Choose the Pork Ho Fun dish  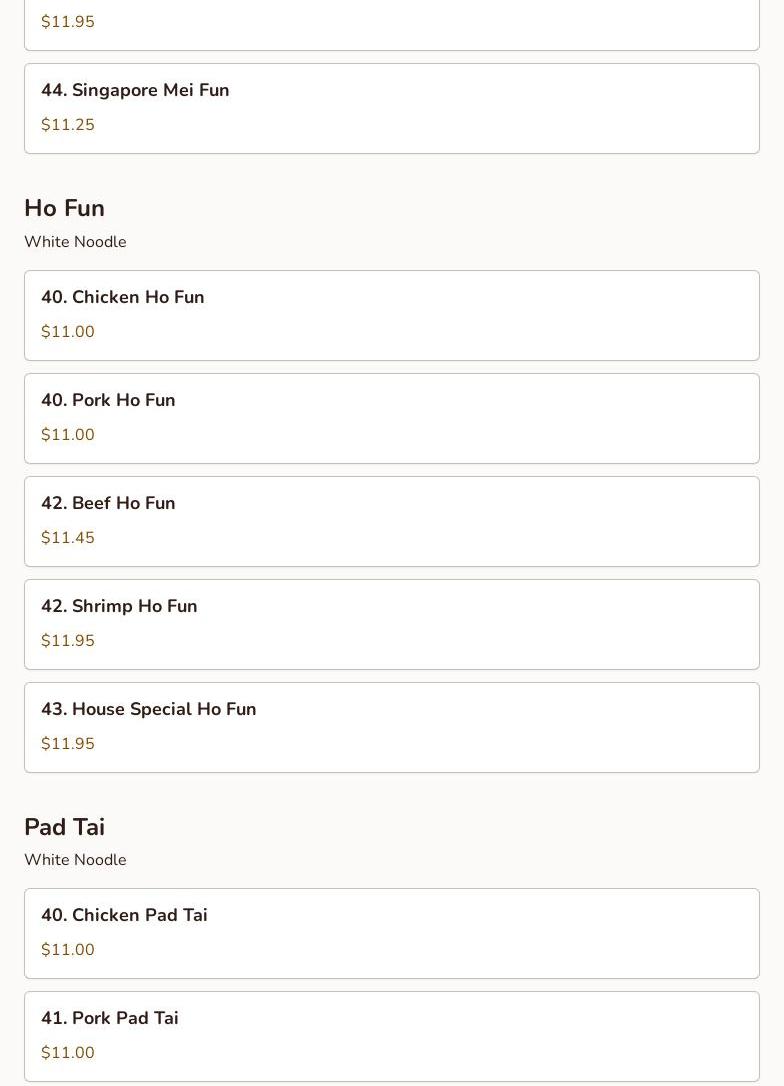pos(391,418)
